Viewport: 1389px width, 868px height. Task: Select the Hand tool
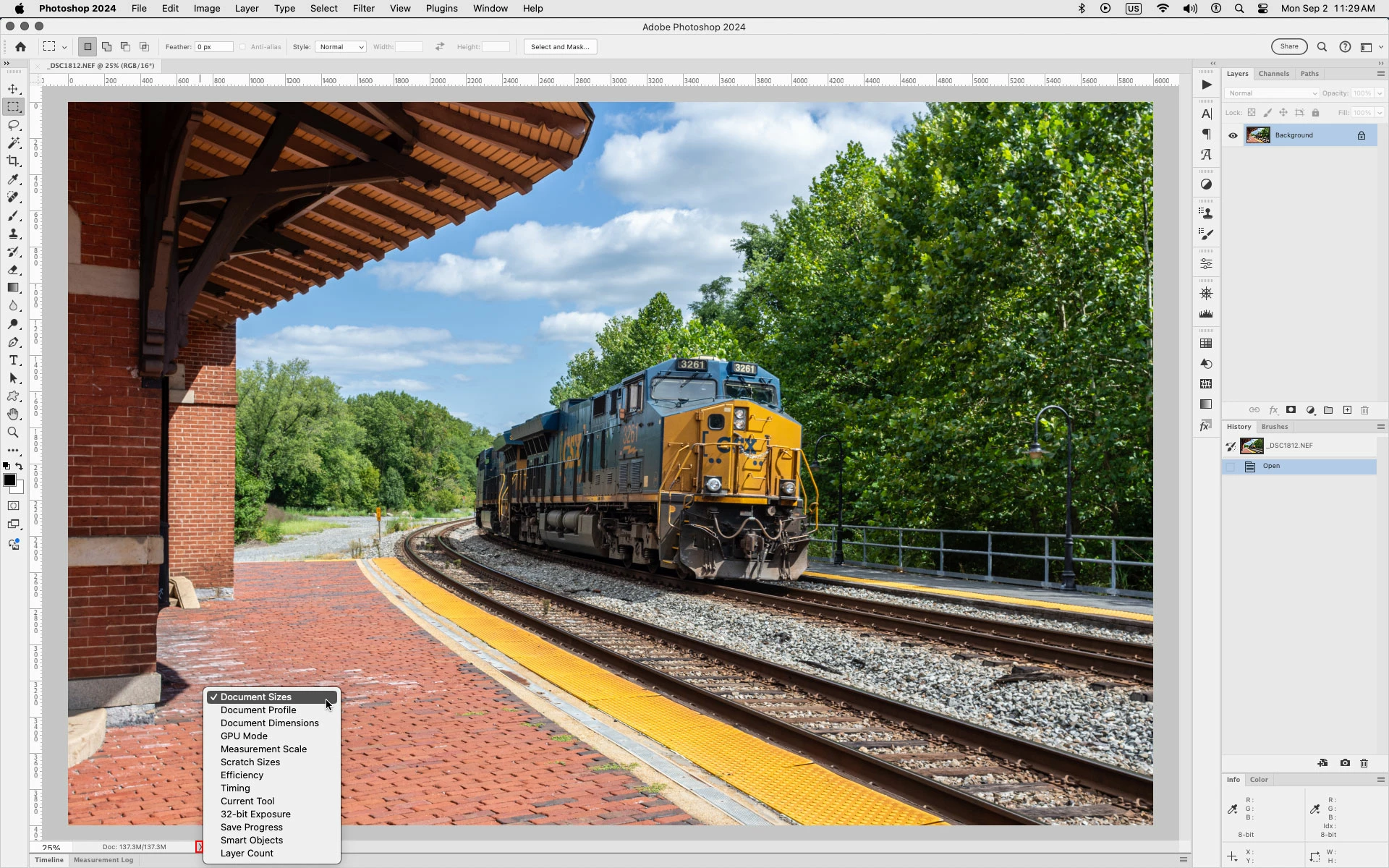[13, 414]
